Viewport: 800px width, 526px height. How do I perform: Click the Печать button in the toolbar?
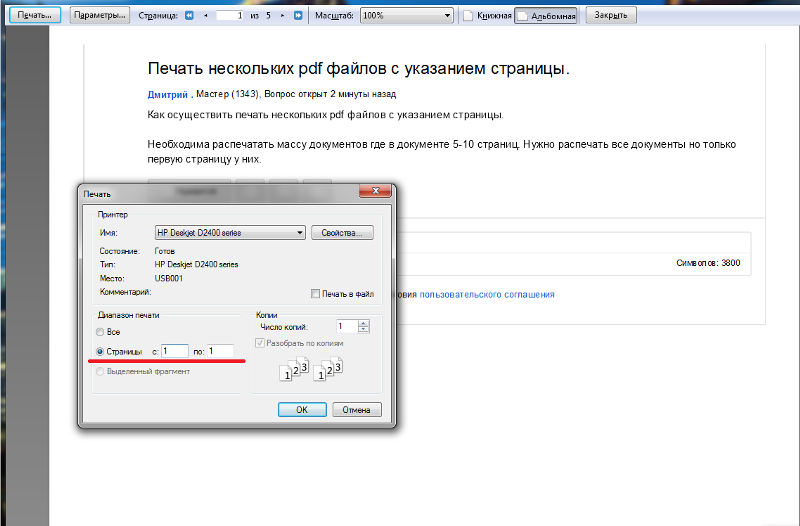pos(33,16)
